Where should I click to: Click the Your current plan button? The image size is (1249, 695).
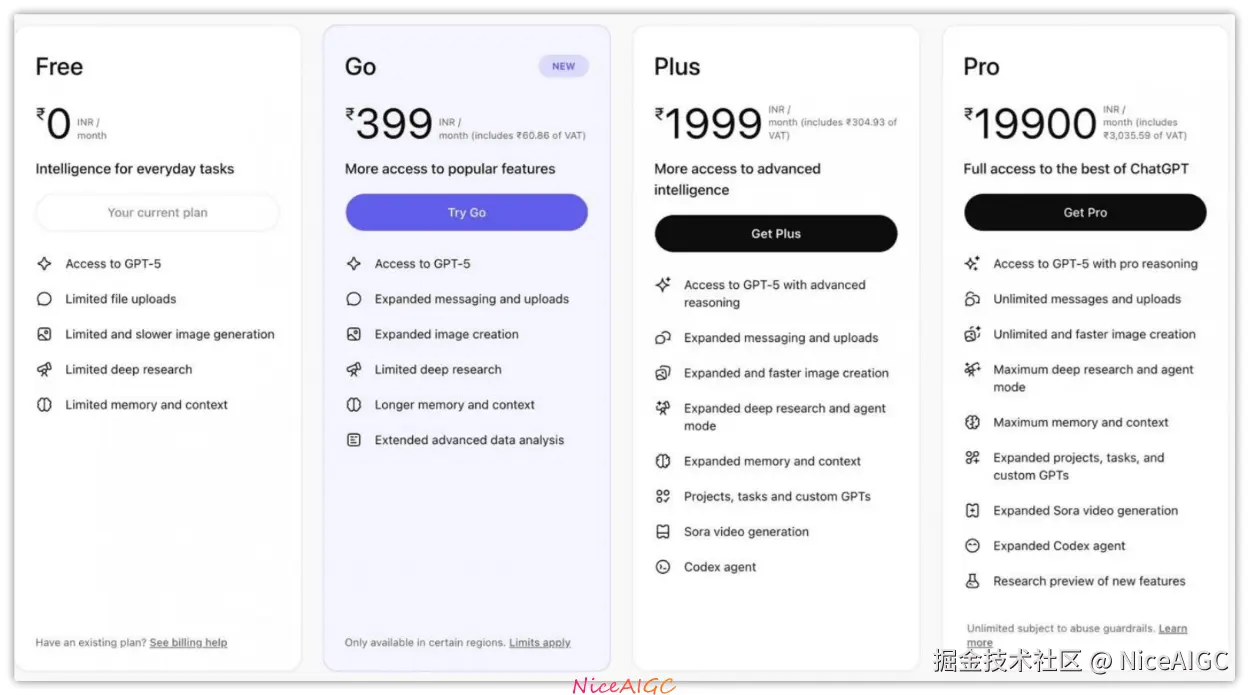click(x=157, y=213)
